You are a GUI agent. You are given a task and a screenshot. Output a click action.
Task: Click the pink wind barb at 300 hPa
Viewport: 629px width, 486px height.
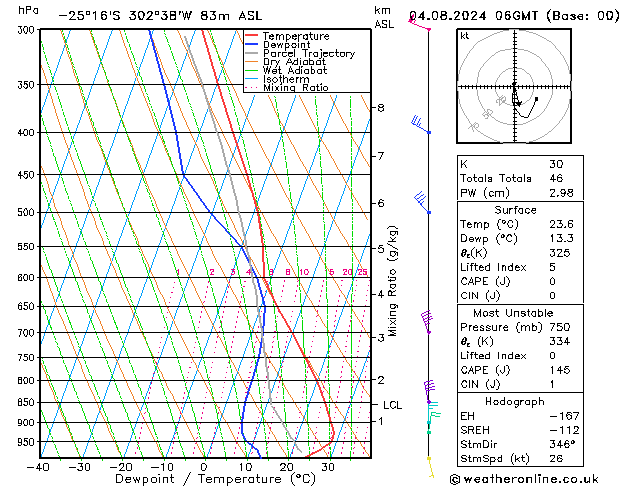[x=419, y=24]
